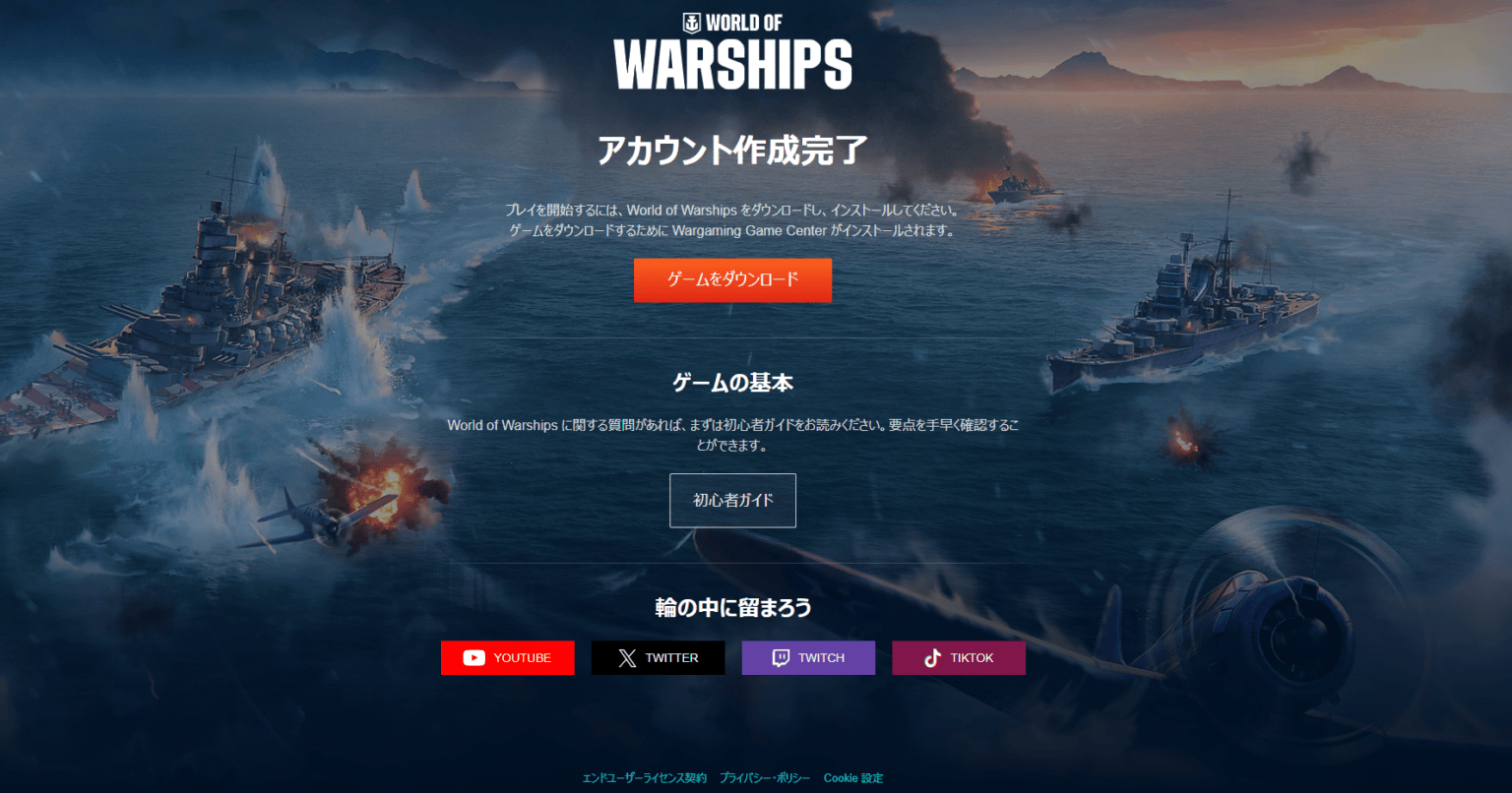Follow the TIKTOK text label
Viewport: 1512px width, 793px height.
click(973, 658)
